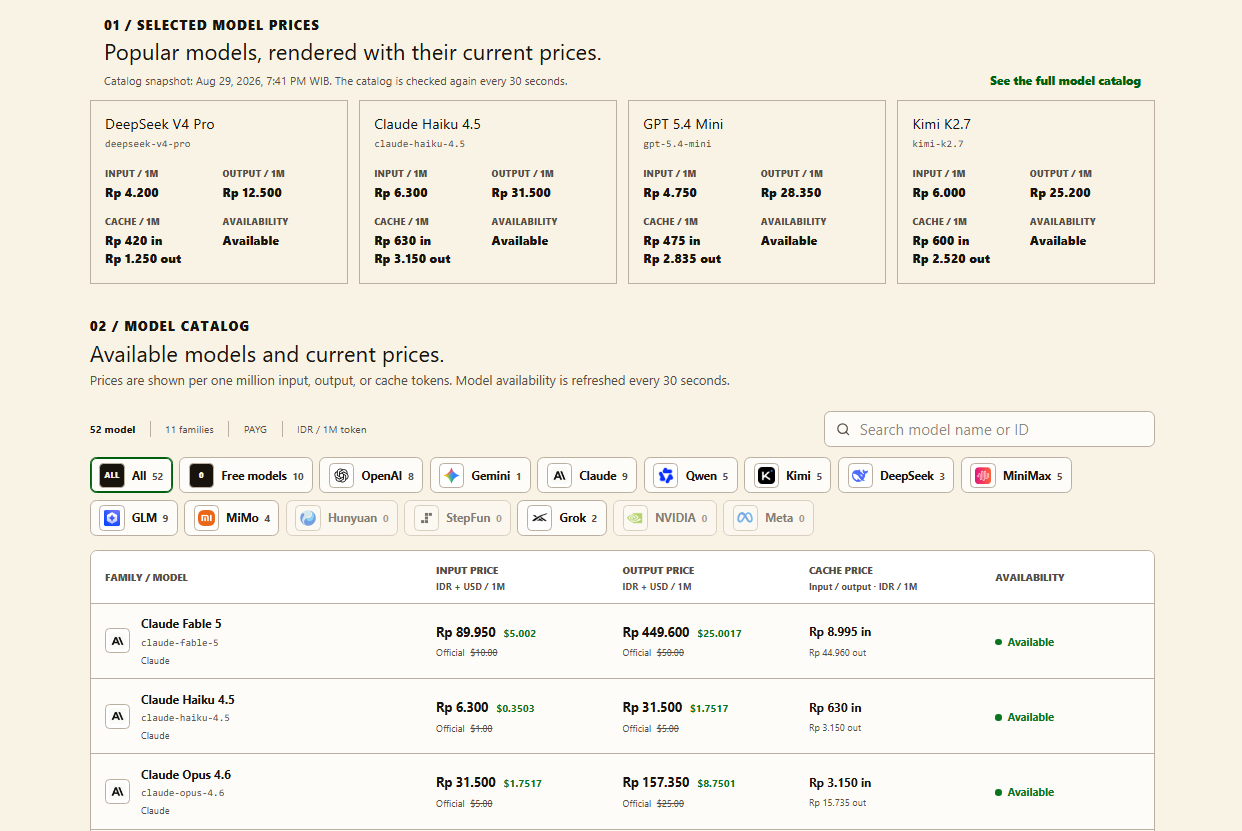Click Available status for Claude Fable 5
The width and height of the screenshot is (1242, 831).
(1025, 642)
